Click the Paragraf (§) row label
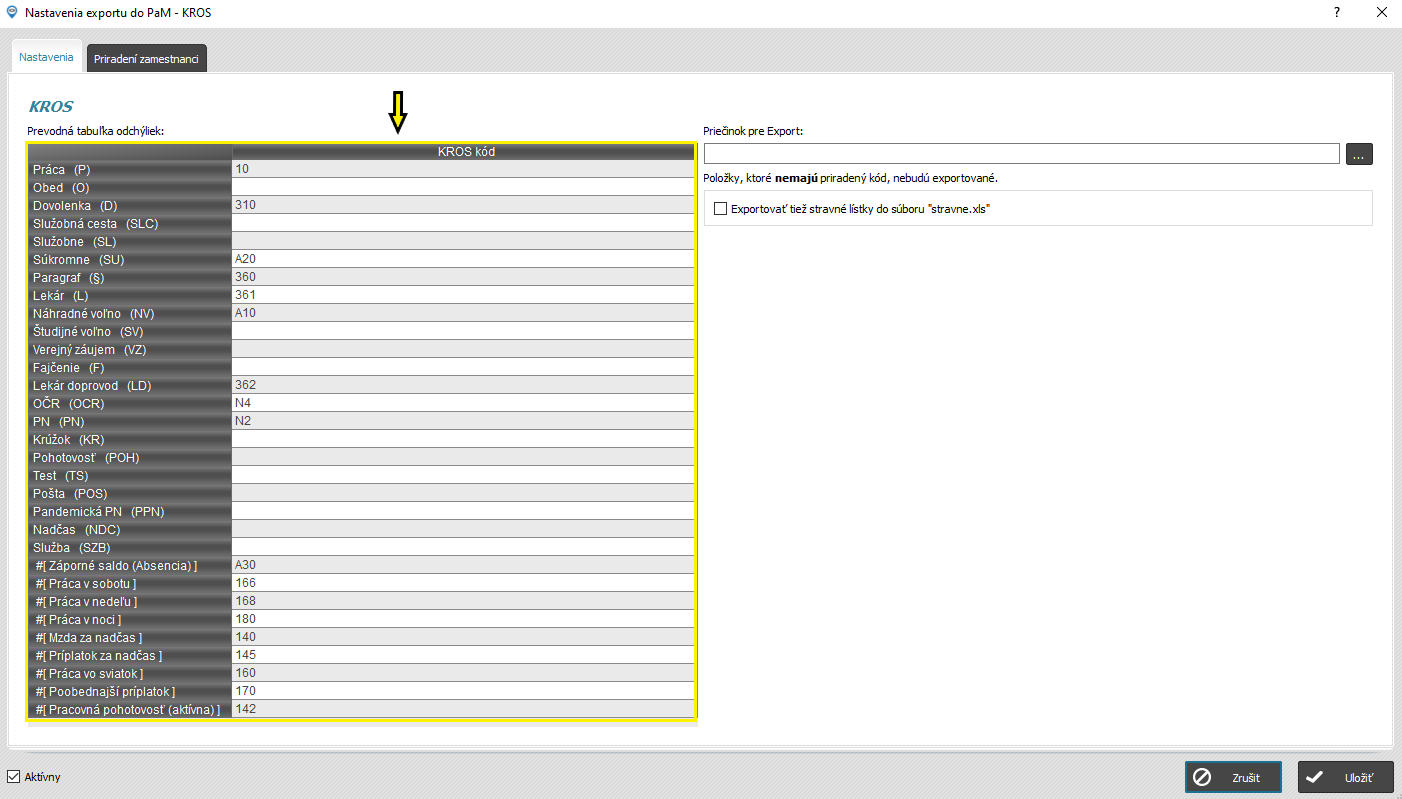This screenshot has height=799, width=1402. coord(130,277)
